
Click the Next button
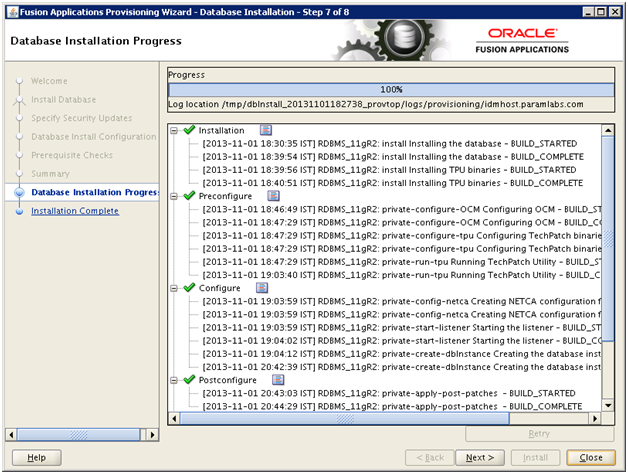pos(480,458)
